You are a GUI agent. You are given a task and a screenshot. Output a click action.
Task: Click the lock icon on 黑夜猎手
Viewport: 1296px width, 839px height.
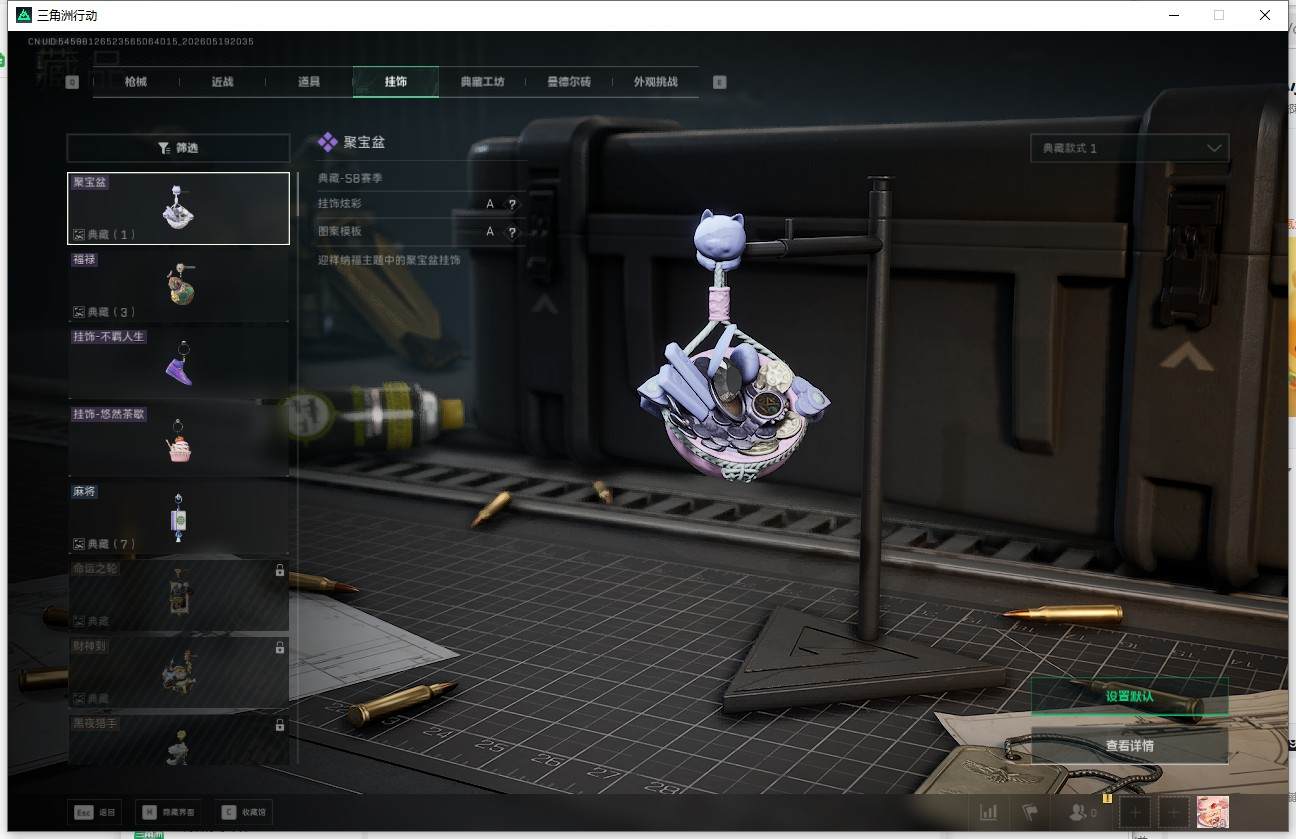(x=280, y=725)
